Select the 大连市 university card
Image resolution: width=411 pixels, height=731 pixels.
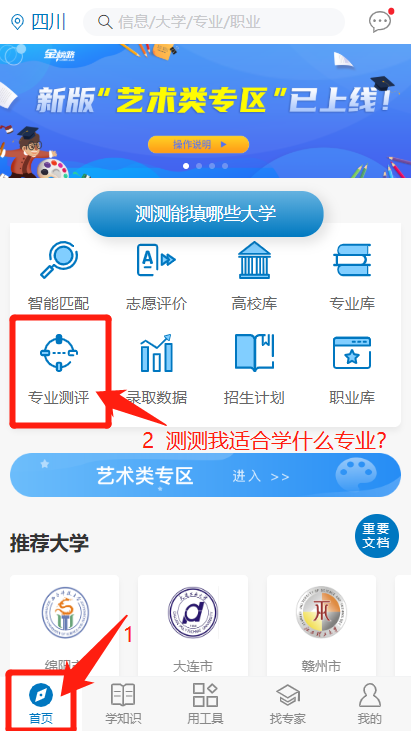coord(193,626)
